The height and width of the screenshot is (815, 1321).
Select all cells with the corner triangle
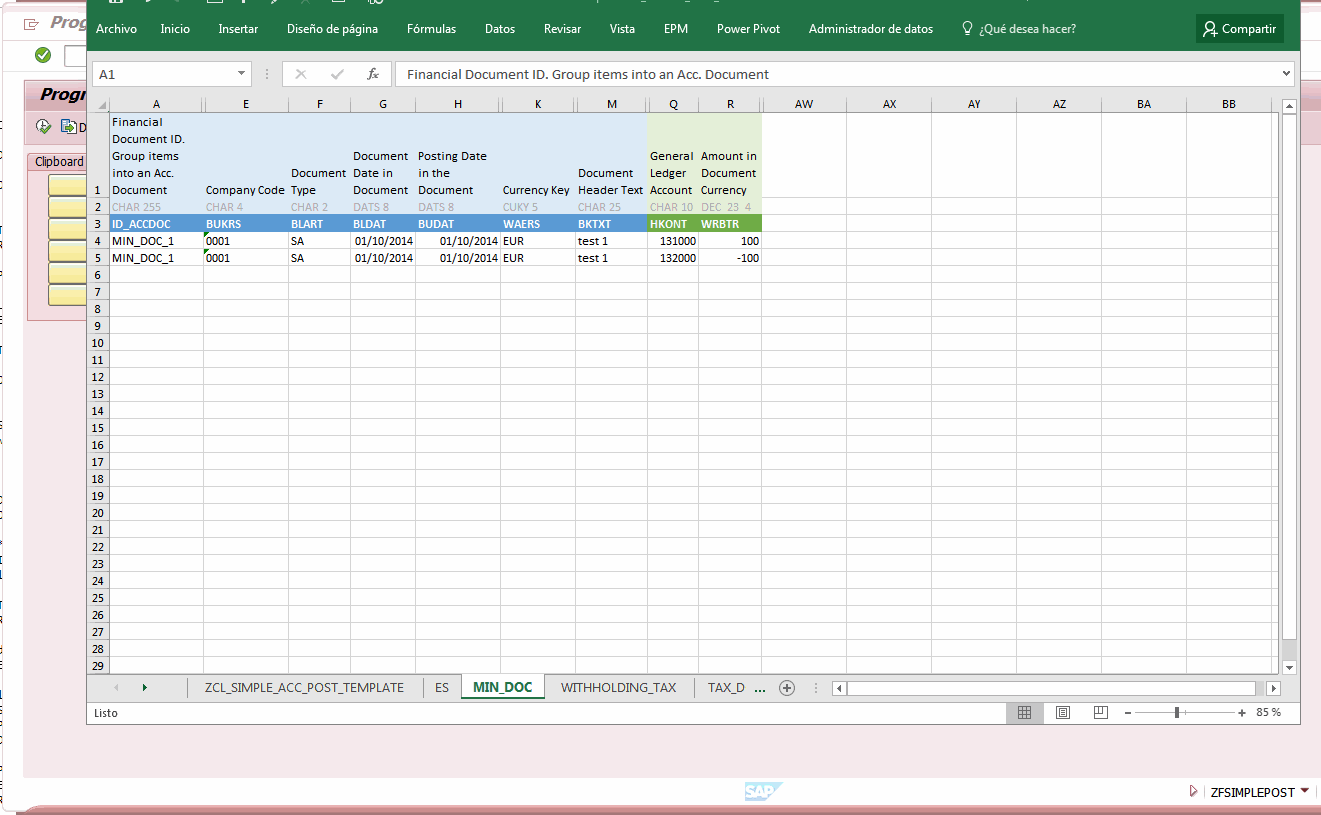coord(100,103)
